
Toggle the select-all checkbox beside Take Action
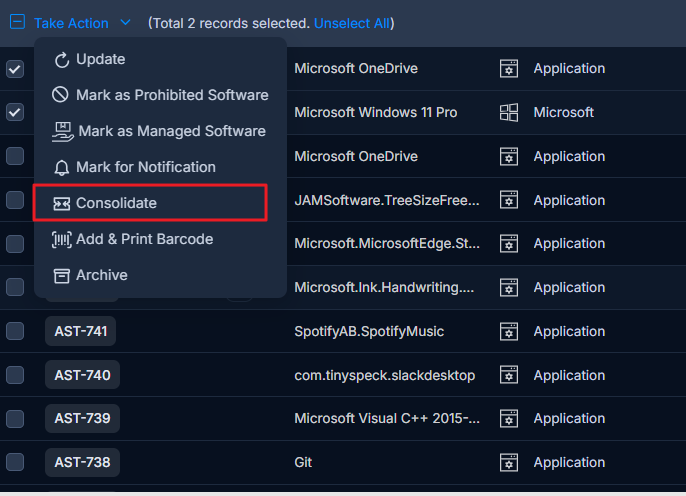(x=18, y=21)
